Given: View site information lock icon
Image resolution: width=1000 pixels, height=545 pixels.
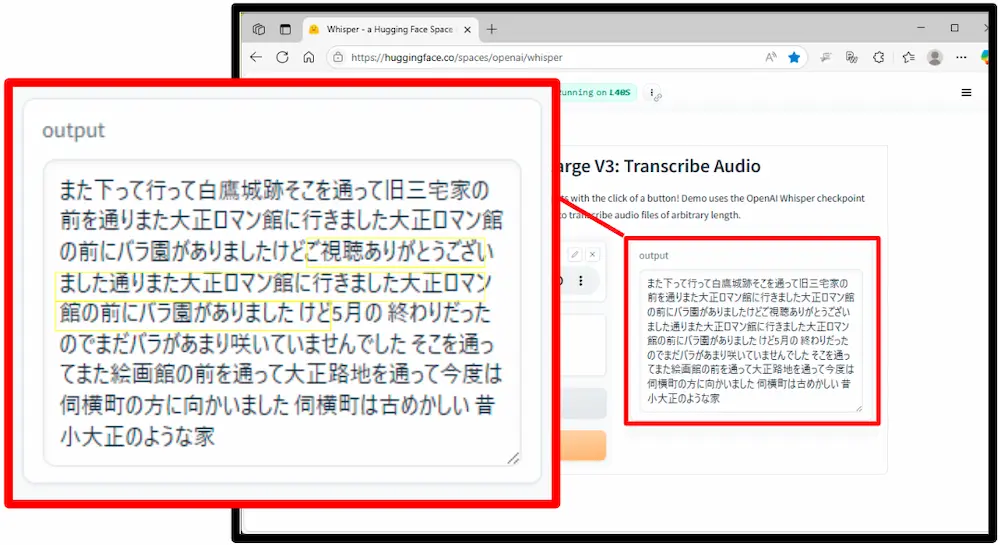Looking at the screenshot, I should [x=338, y=57].
